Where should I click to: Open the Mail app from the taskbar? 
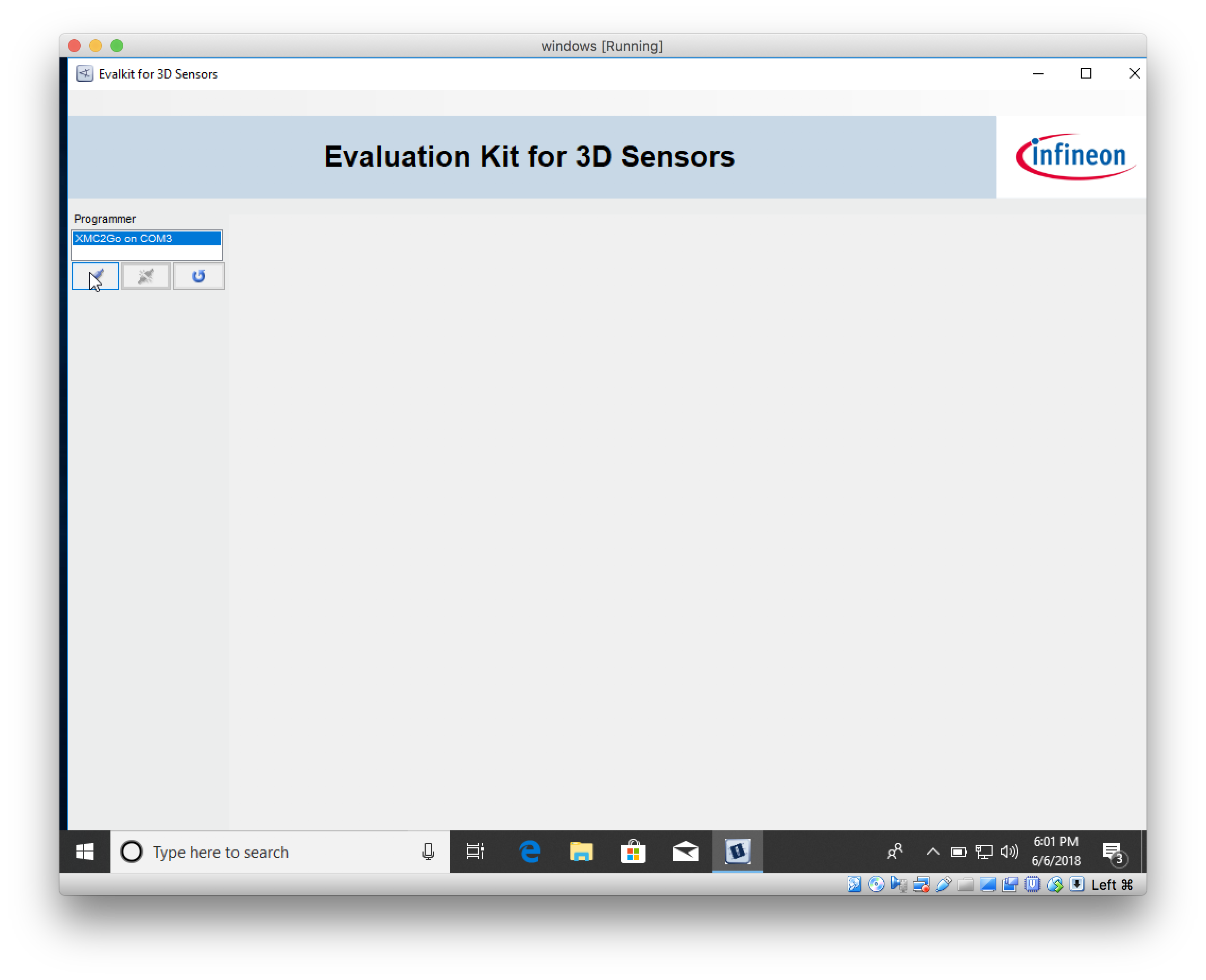(x=685, y=852)
